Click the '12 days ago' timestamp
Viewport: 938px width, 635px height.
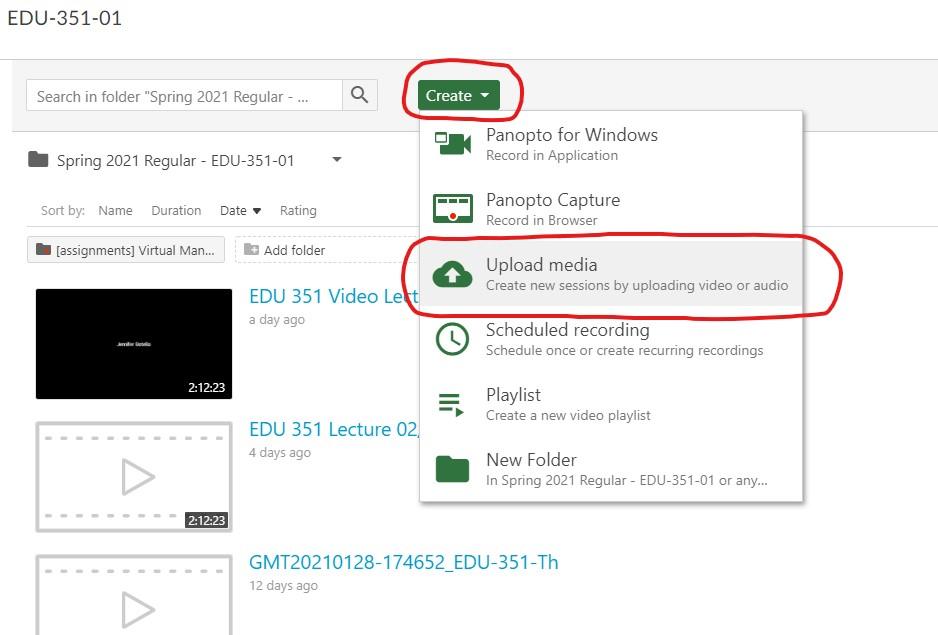point(284,585)
